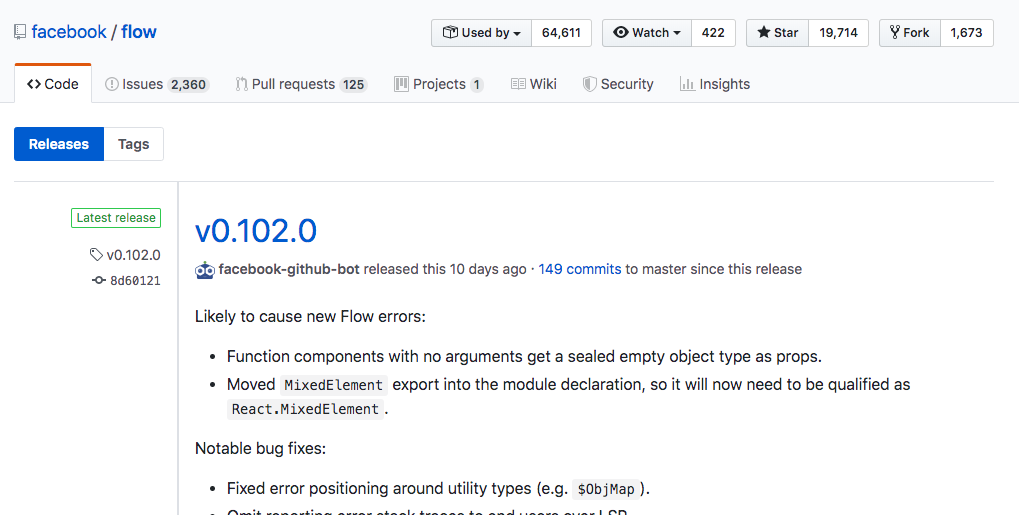Image resolution: width=1019 pixels, height=515 pixels.
Task: Click the Insights graph icon
Action: (687, 84)
